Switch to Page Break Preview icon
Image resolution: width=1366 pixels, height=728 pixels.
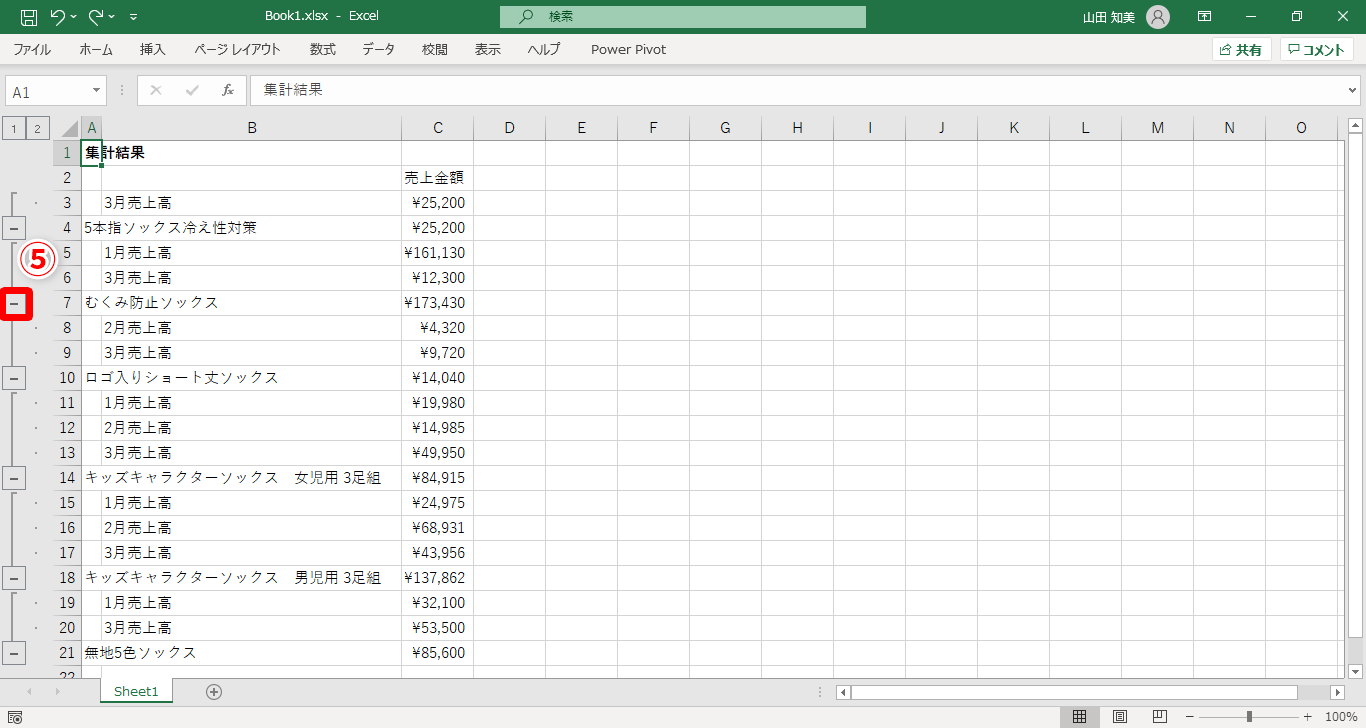tap(1160, 717)
